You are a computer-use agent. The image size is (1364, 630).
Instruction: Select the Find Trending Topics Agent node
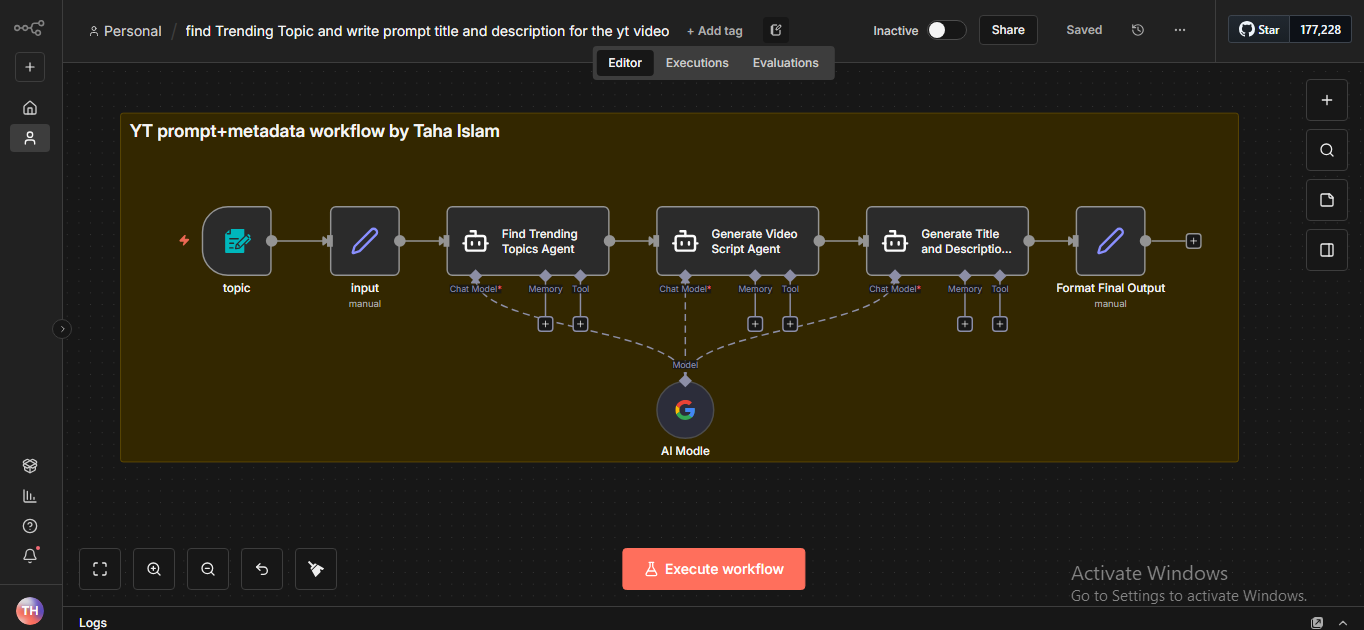pos(527,241)
